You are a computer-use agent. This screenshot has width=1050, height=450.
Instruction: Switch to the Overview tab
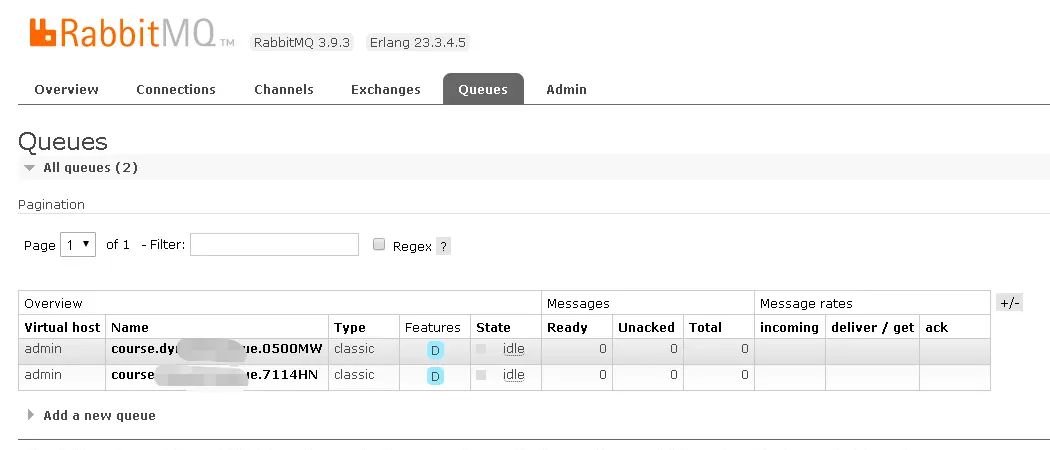click(66, 89)
